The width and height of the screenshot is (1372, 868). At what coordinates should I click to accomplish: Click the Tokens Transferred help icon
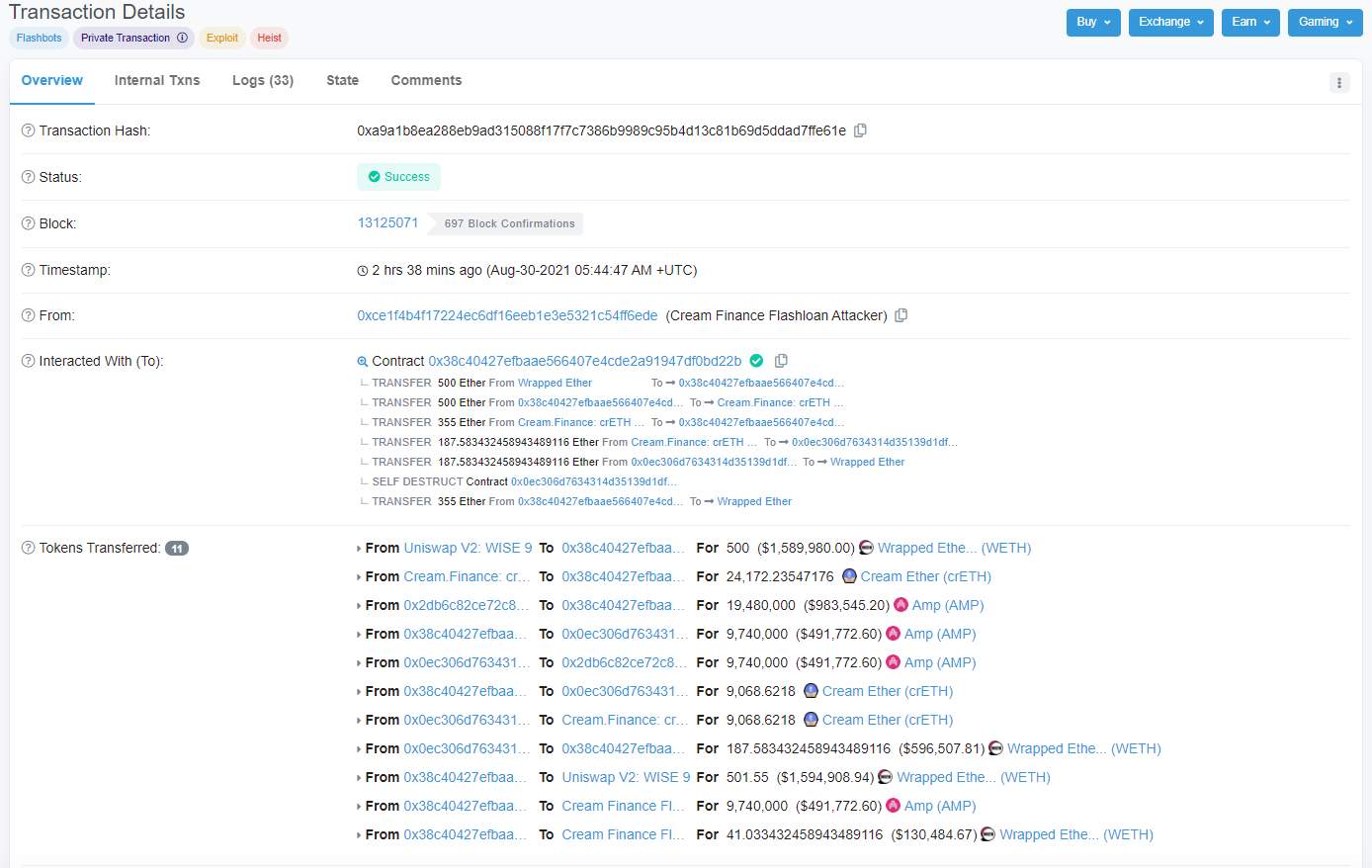pyautogui.click(x=28, y=548)
